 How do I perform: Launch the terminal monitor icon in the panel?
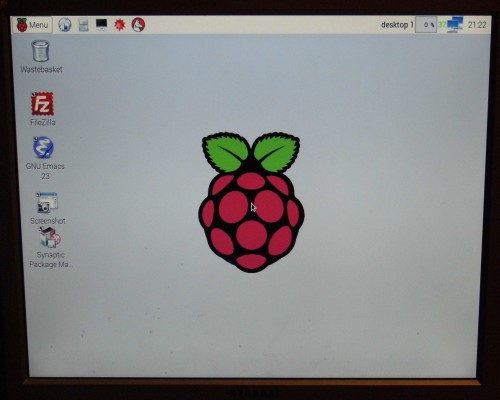(x=101, y=25)
